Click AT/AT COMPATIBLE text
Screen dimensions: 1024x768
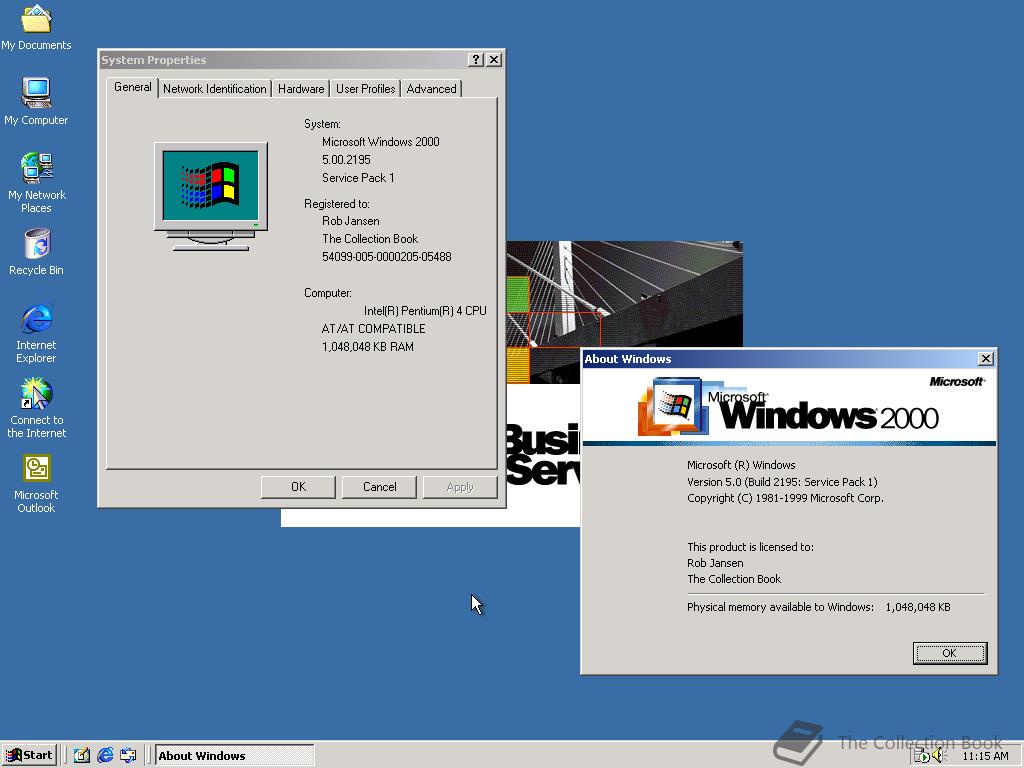click(373, 328)
